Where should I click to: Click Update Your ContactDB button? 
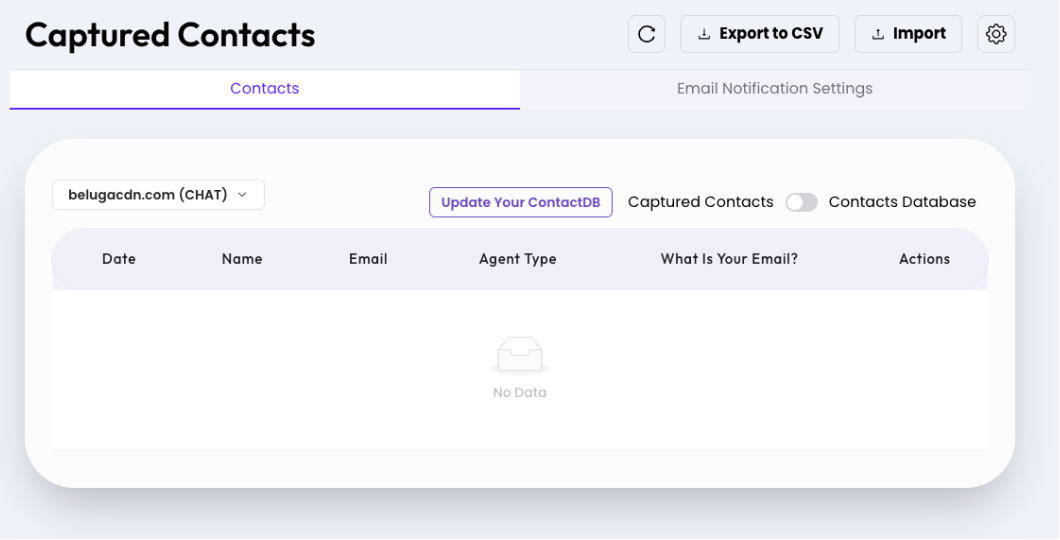[x=521, y=202]
